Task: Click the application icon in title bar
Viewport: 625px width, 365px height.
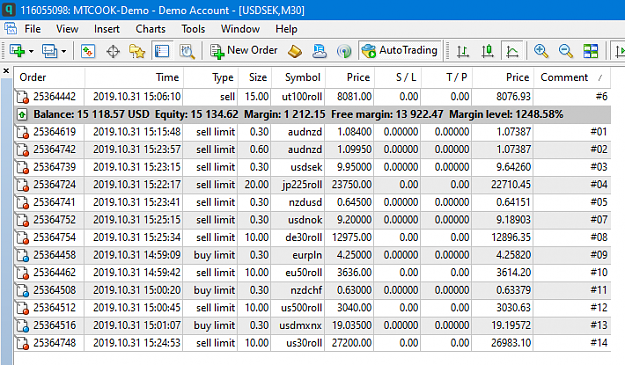Action: click(x=9, y=9)
